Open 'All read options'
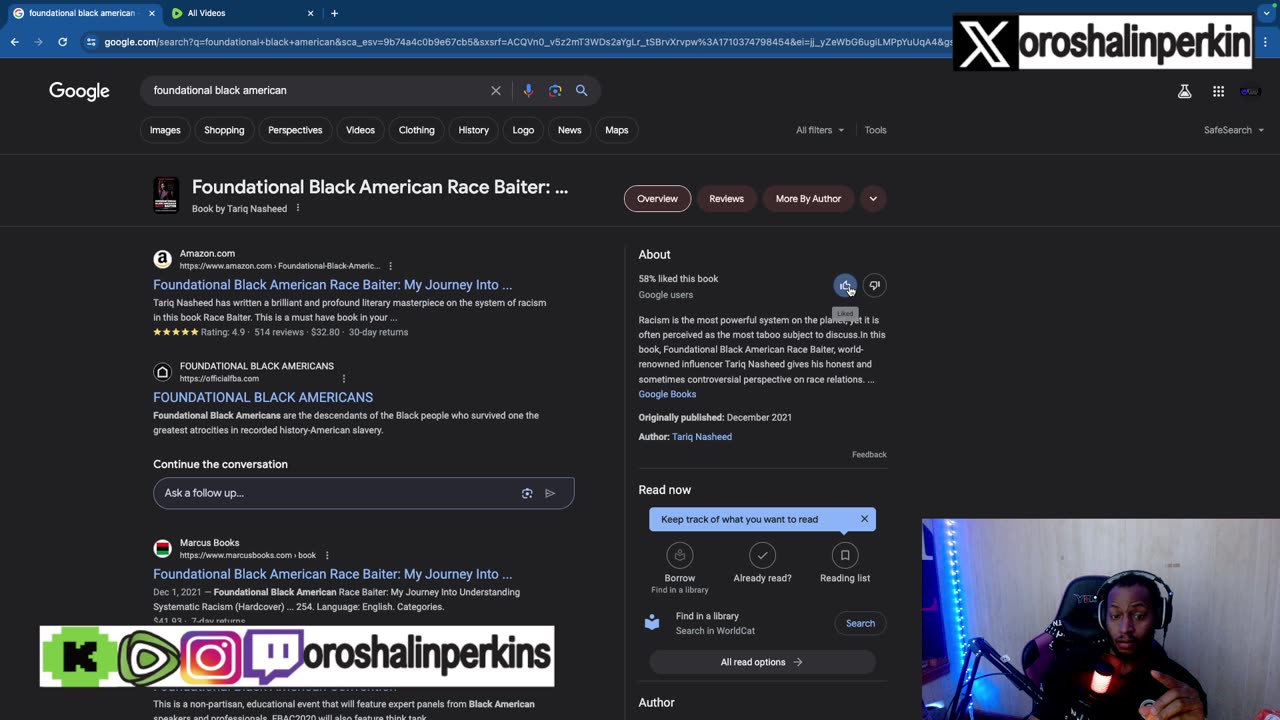This screenshot has width=1280, height=720. click(x=762, y=662)
